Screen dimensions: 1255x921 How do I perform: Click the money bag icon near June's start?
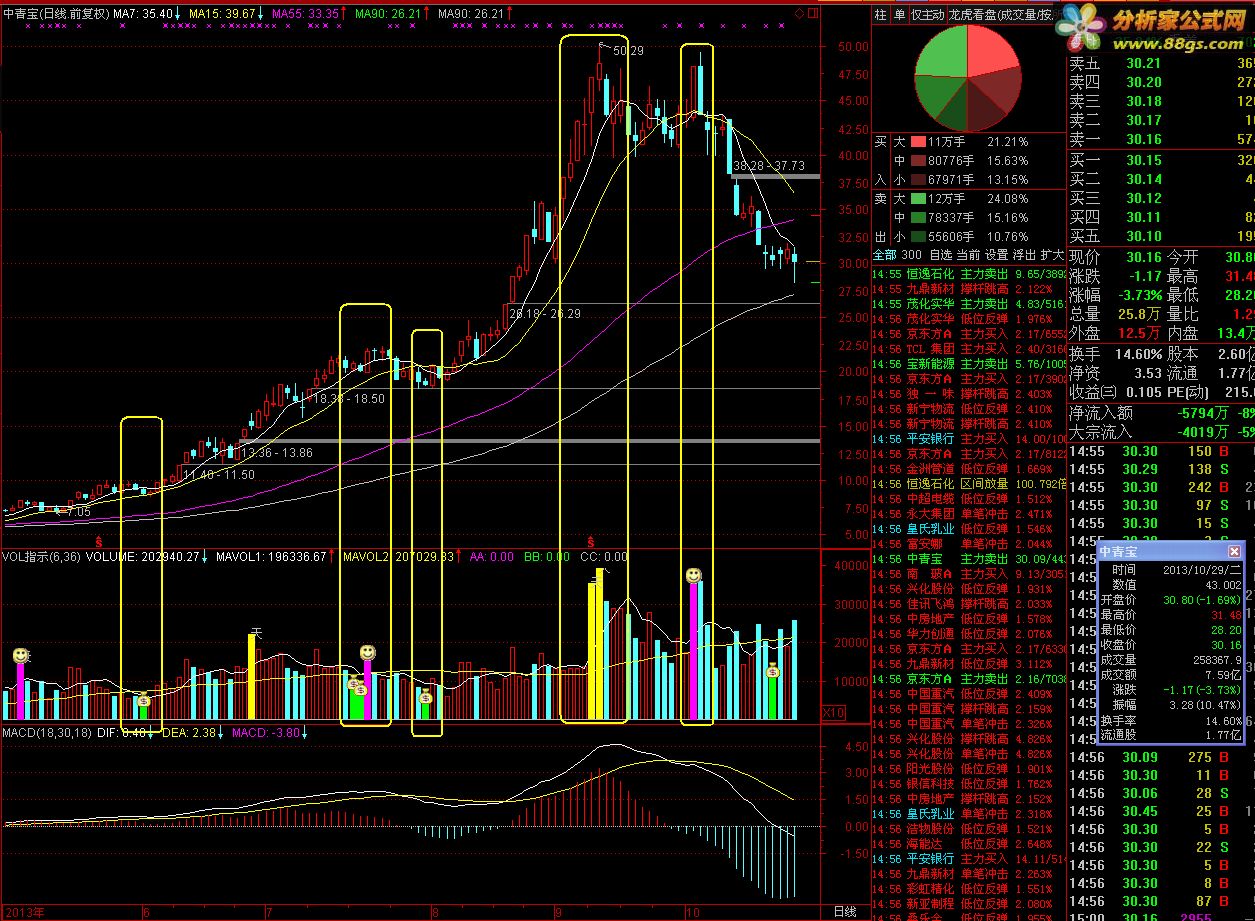pos(144,701)
